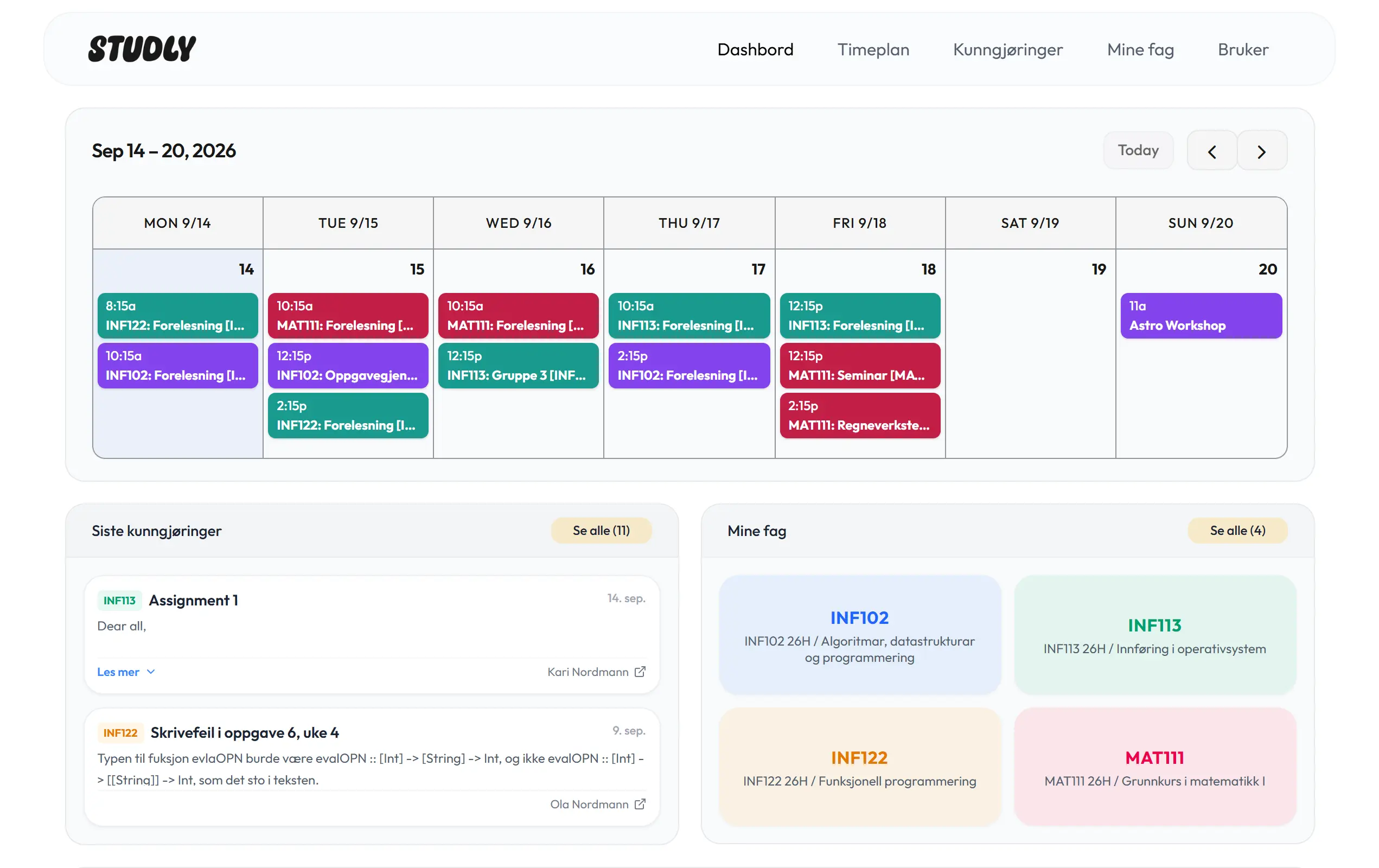Open the Kunngjøringer nav item
Image resolution: width=1379 pixels, height=868 pixels.
[1007, 50]
